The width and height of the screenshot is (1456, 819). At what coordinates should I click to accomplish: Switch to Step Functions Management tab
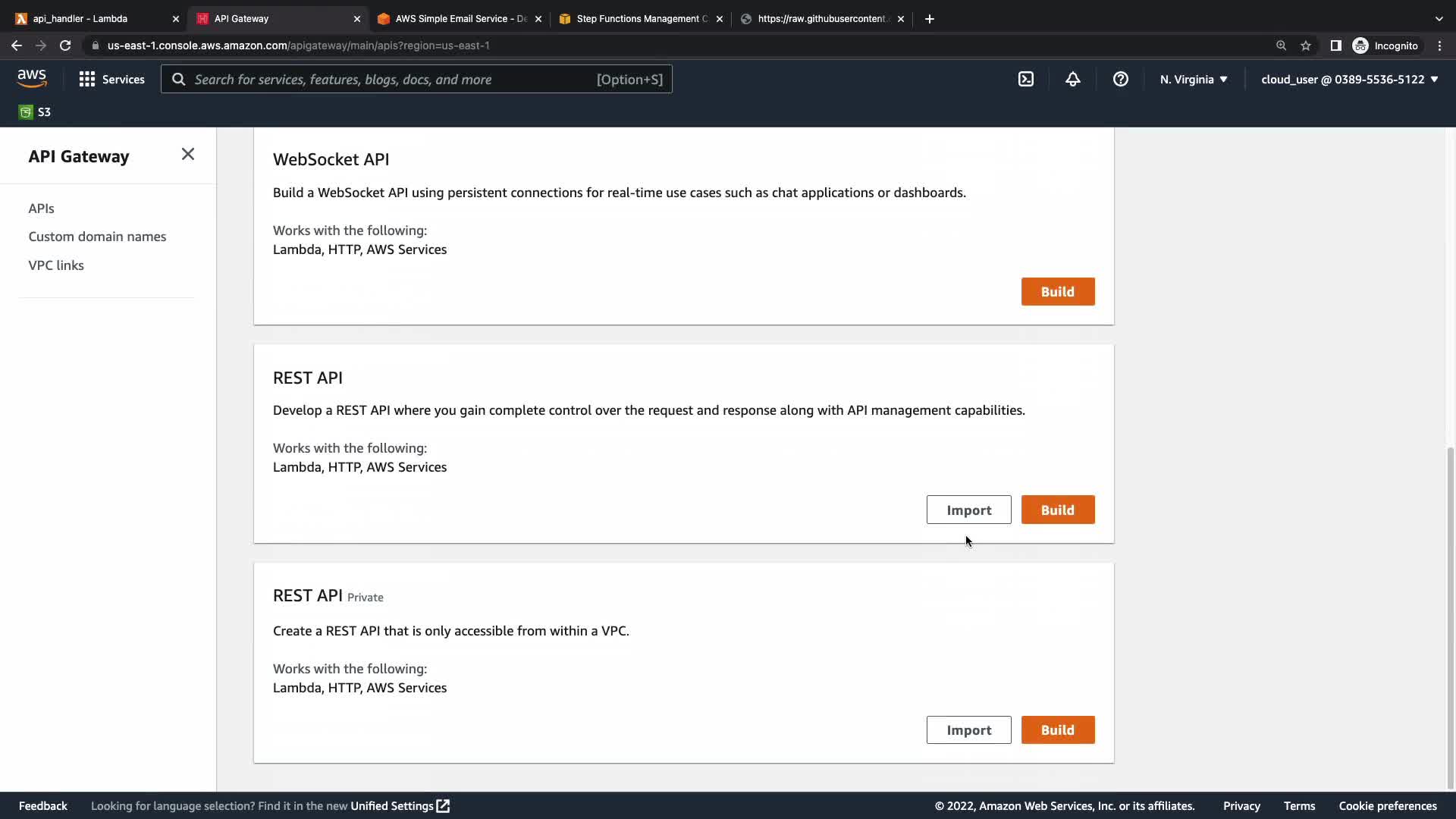point(642,19)
